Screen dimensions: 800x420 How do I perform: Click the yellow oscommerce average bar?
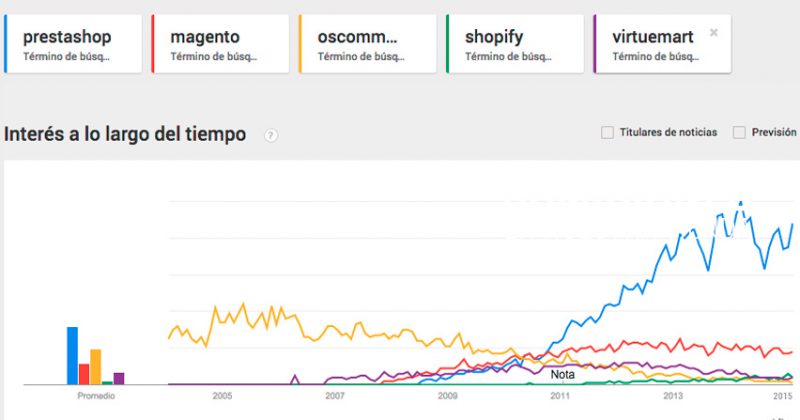pyautogui.click(x=96, y=367)
